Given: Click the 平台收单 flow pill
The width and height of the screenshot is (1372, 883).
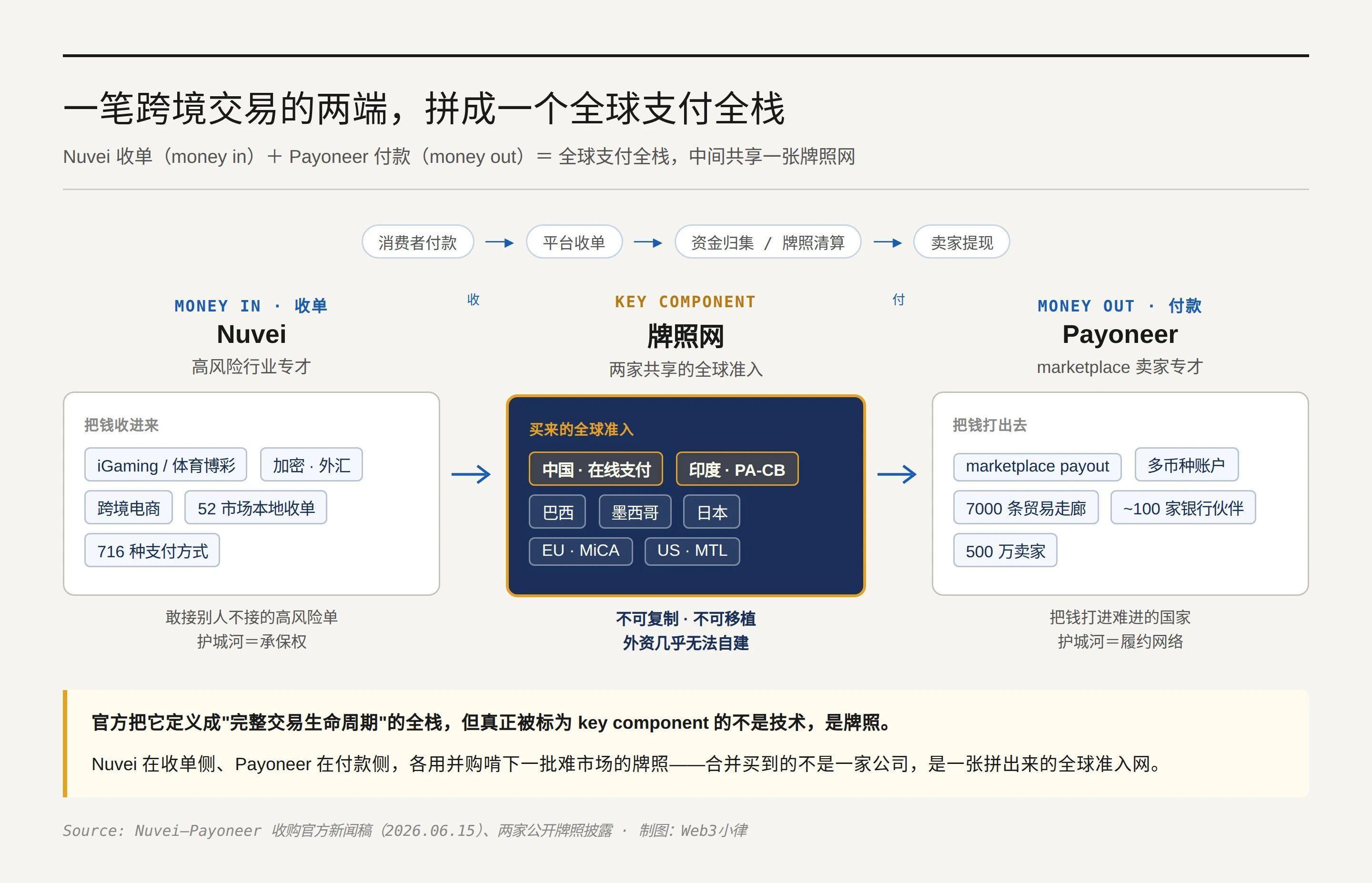Looking at the screenshot, I should (574, 242).
